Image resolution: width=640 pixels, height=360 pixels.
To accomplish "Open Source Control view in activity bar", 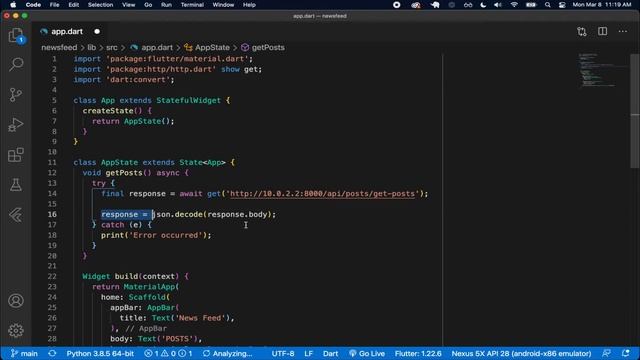I will 16,94.
